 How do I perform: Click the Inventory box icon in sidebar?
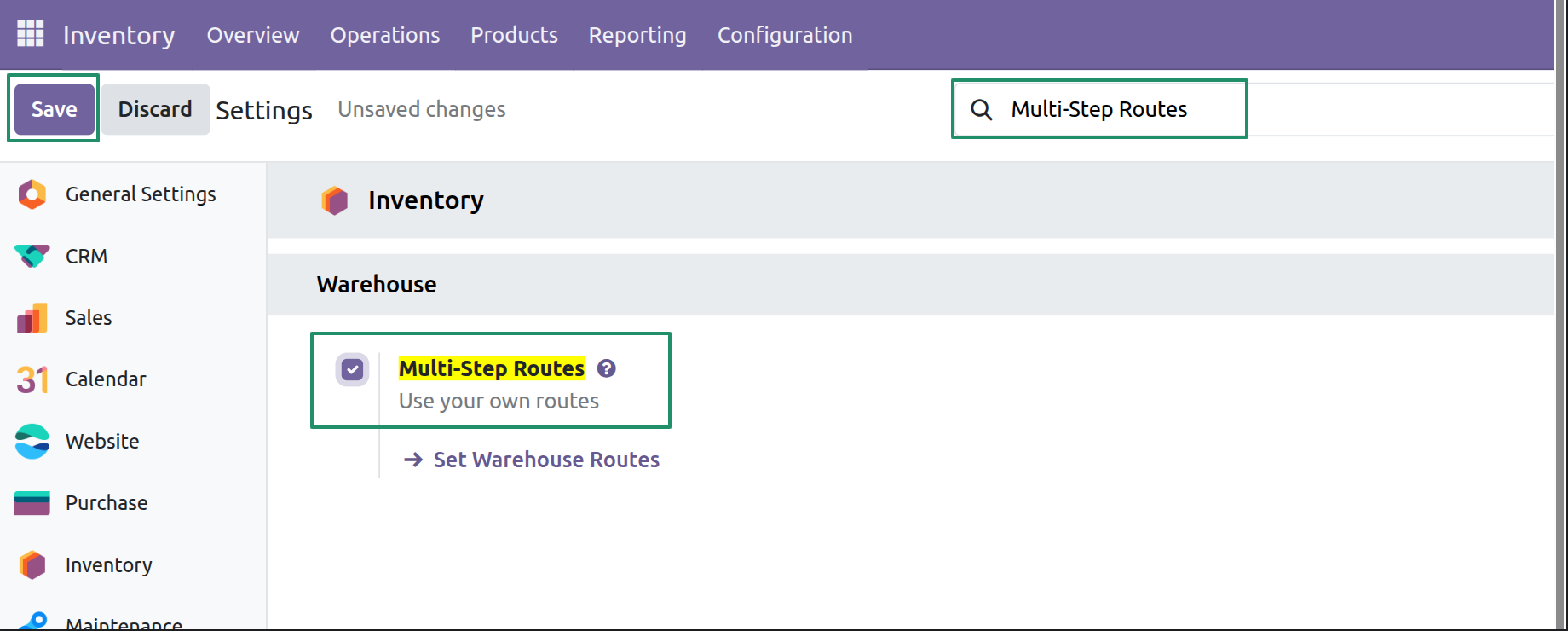point(32,564)
